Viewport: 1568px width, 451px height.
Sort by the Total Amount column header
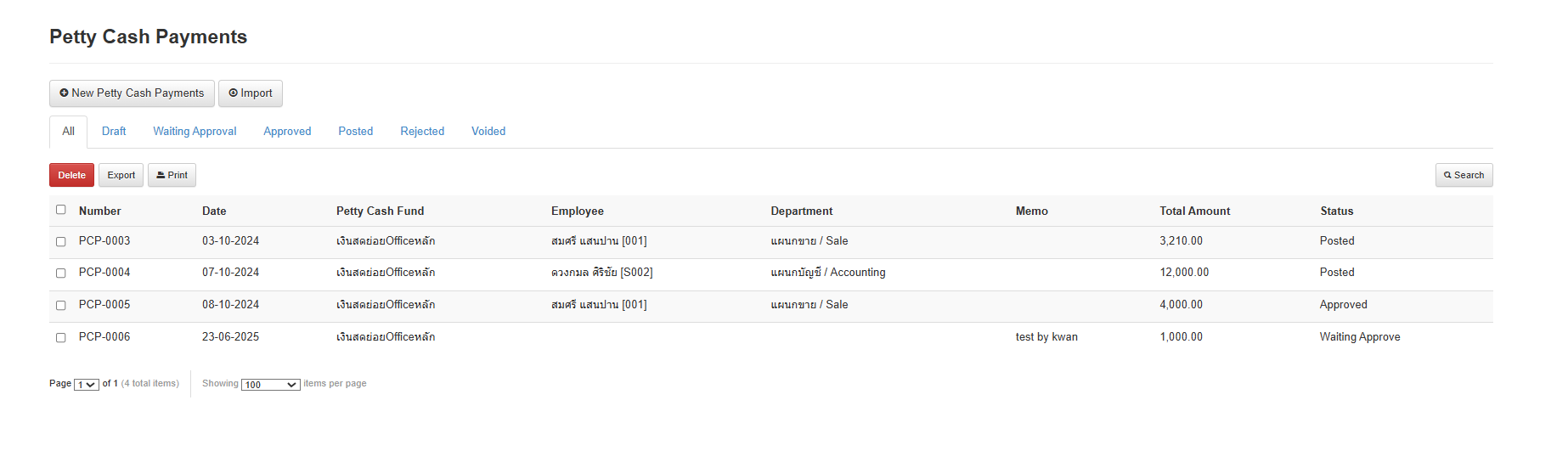pyautogui.click(x=1194, y=211)
